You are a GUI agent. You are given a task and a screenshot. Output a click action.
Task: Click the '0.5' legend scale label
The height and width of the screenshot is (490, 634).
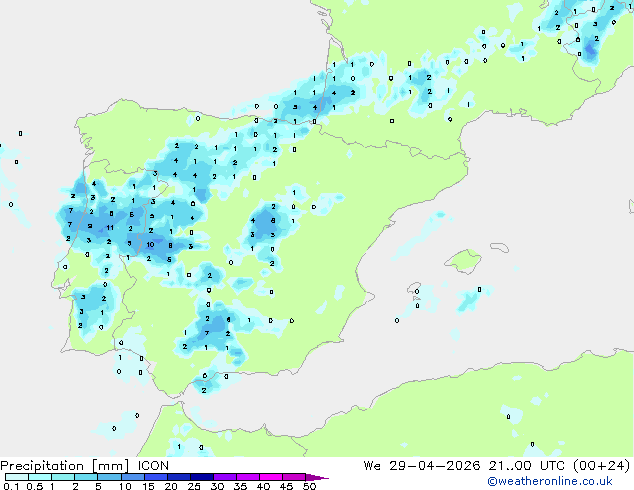[34, 486]
